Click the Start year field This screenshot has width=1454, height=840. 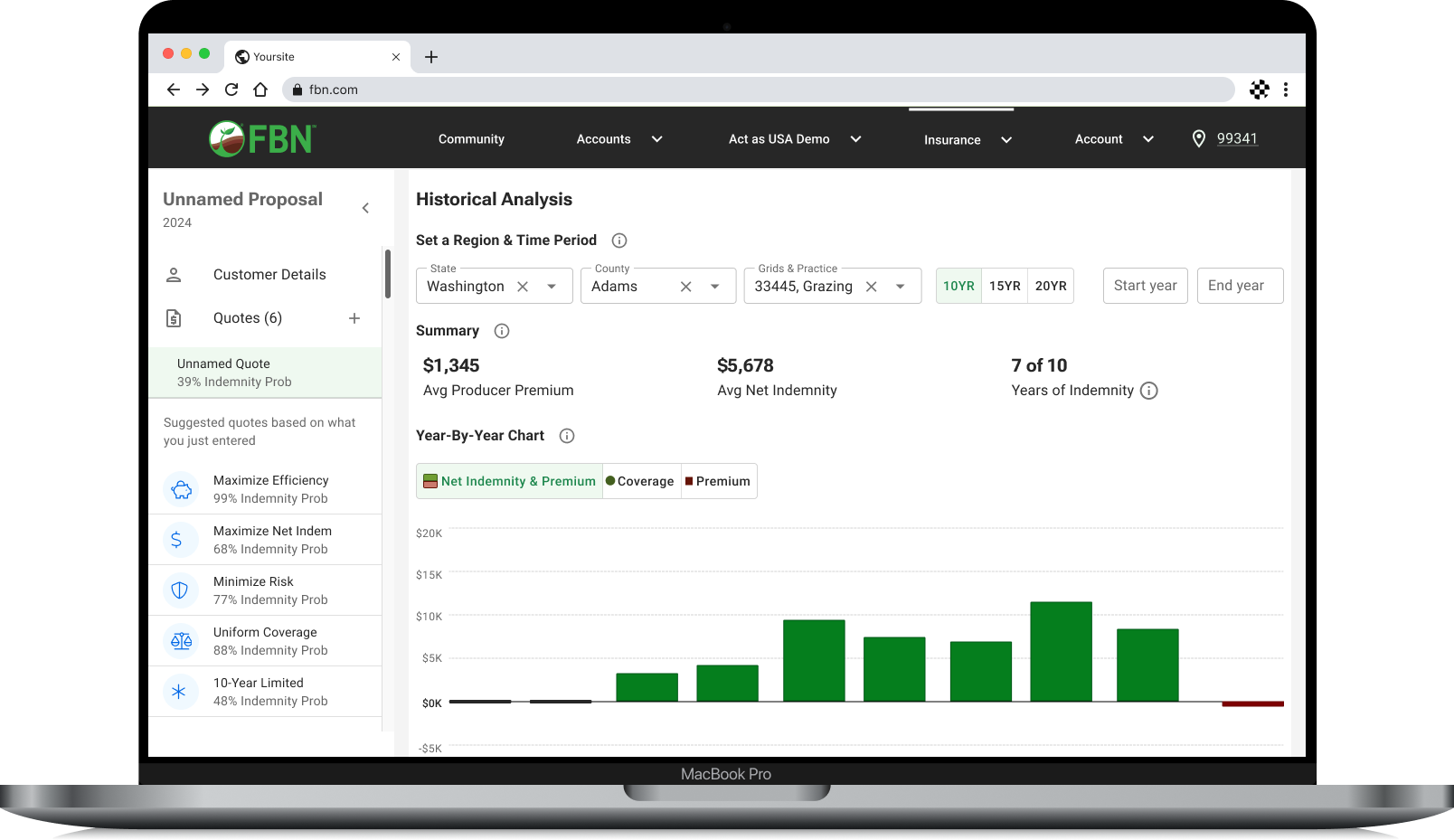point(1146,286)
